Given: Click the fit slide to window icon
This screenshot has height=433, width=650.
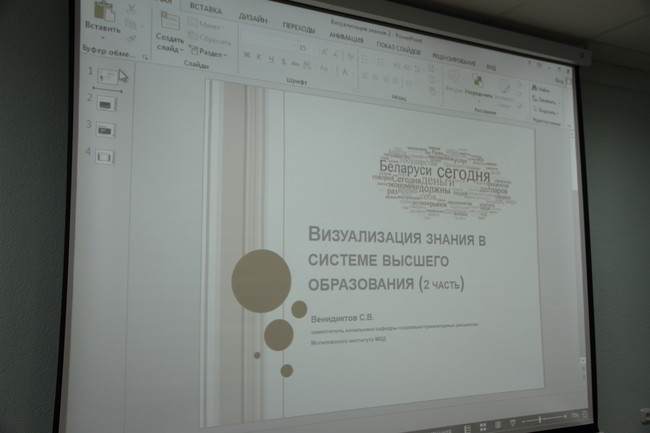Looking at the screenshot, I should click(x=585, y=414).
